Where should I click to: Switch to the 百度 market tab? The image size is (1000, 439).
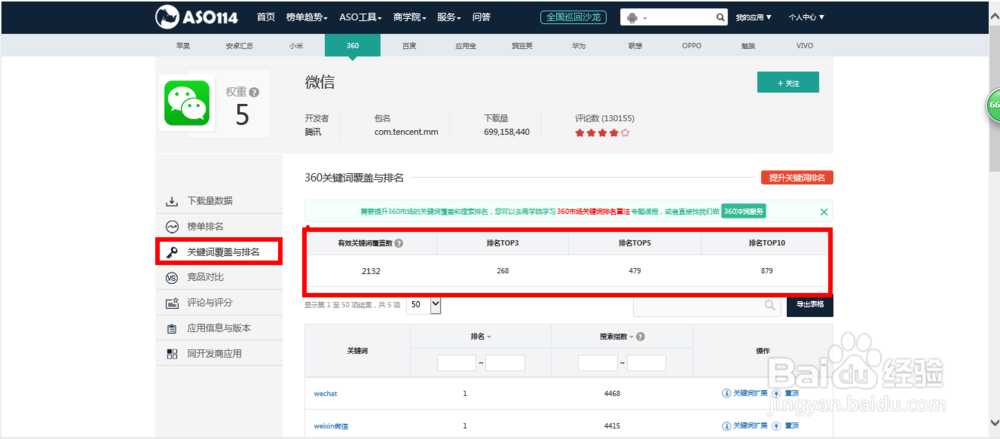click(409, 46)
